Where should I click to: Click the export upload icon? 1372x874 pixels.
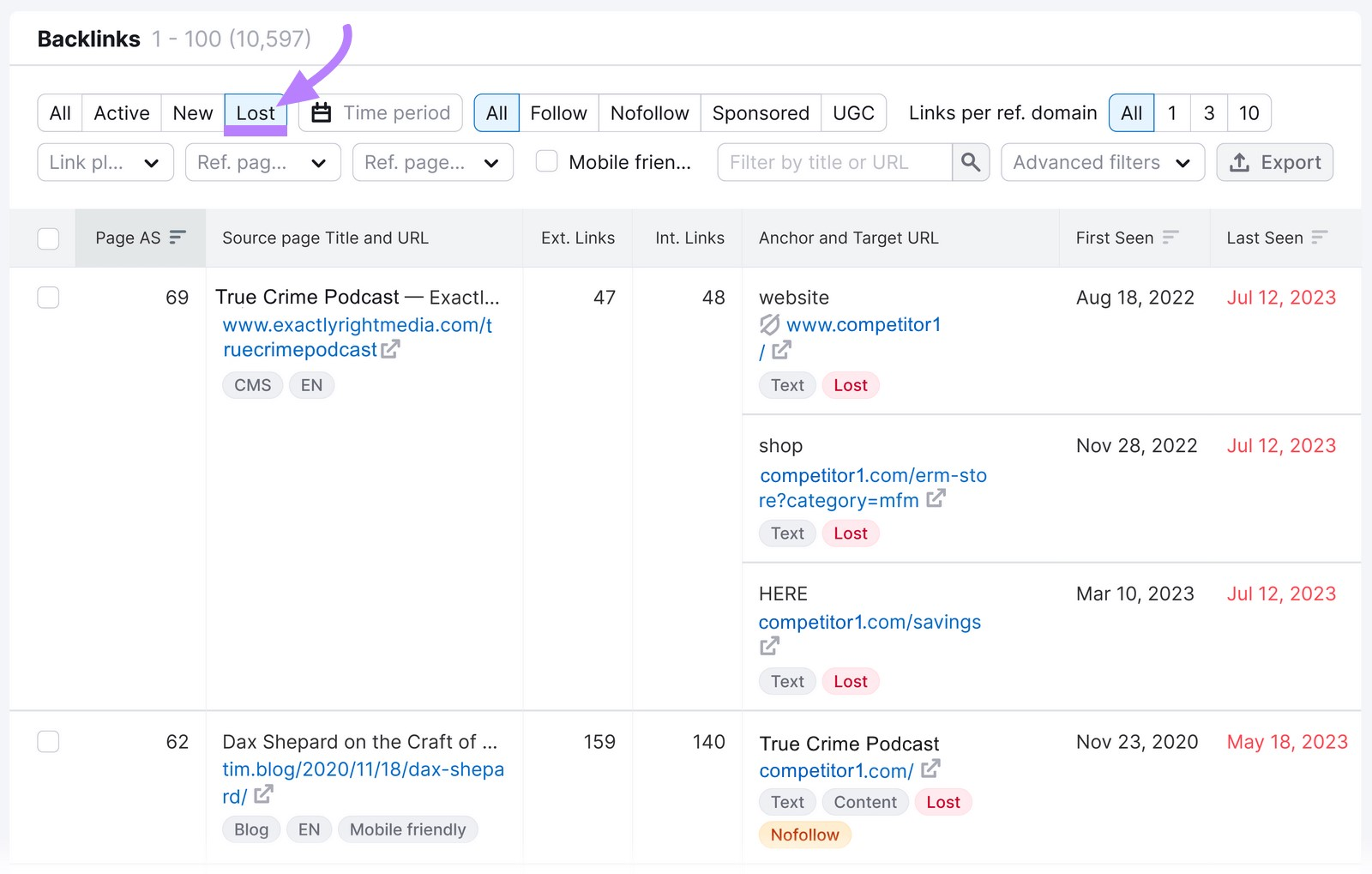1240,161
